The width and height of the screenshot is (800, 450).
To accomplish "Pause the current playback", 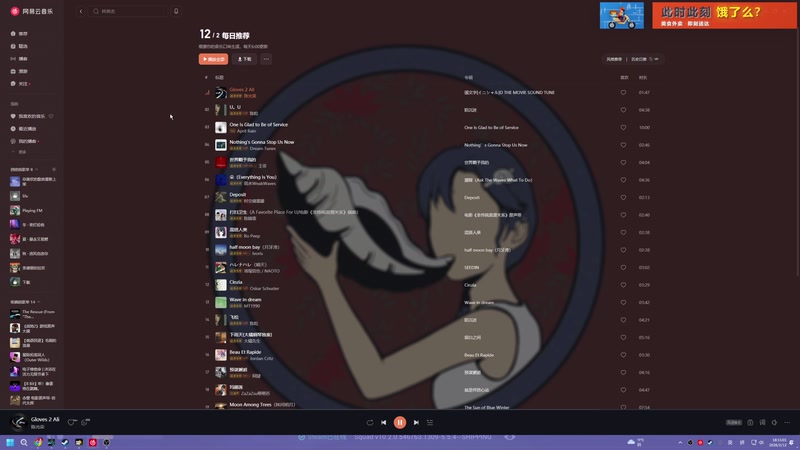I will pos(399,422).
